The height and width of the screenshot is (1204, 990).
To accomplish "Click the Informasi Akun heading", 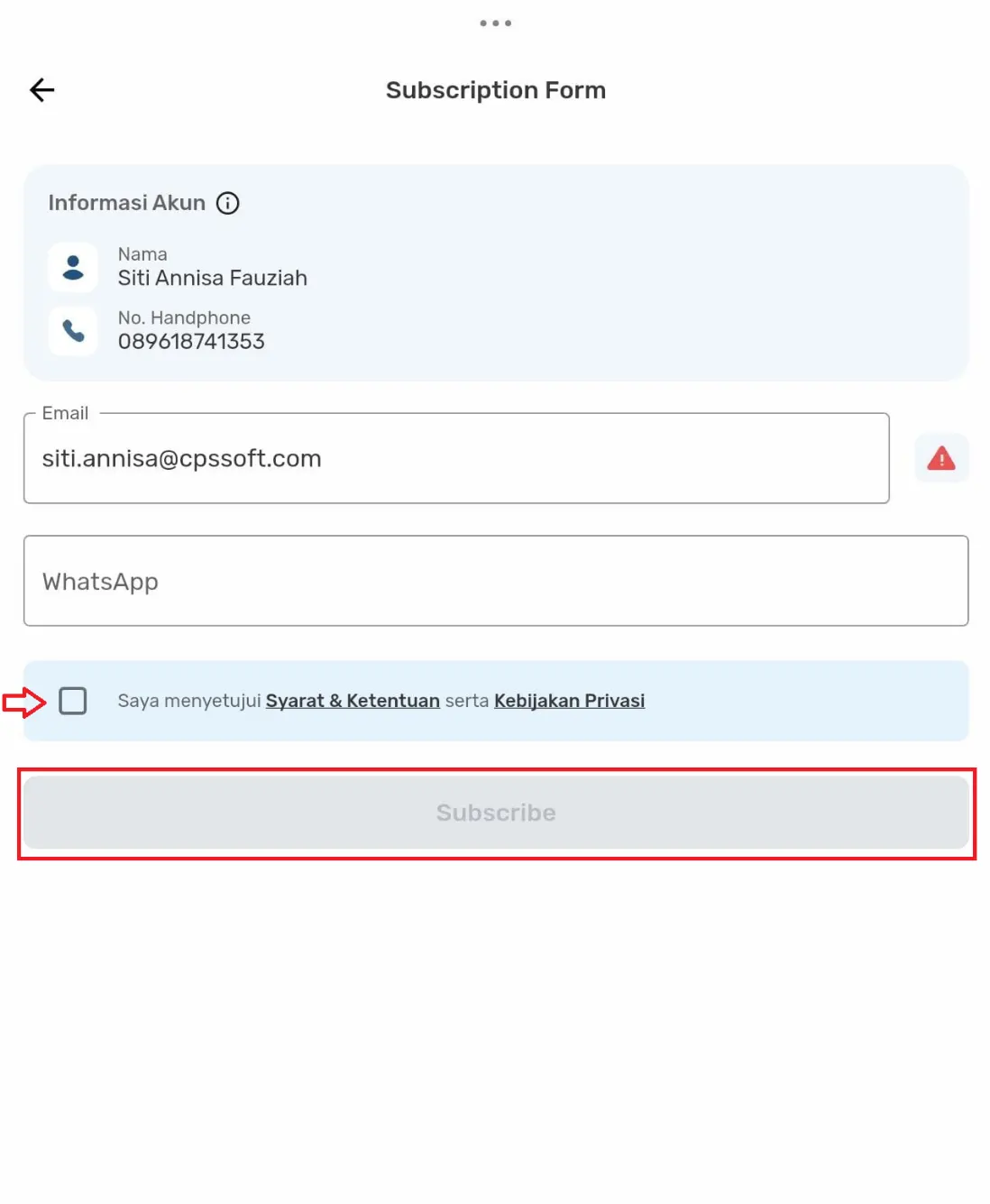I will click(127, 203).
